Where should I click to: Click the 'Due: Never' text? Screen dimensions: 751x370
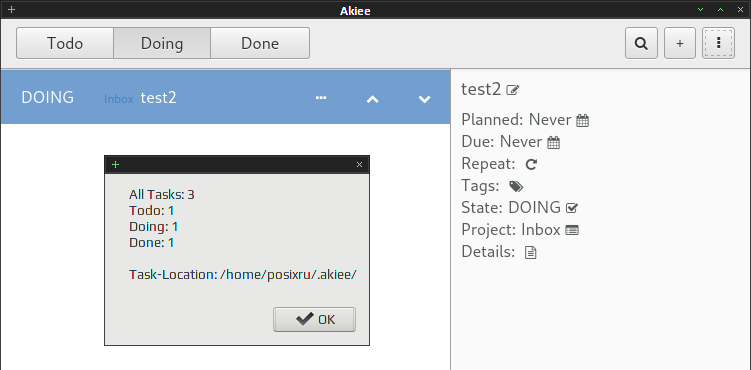[x=502, y=142]
